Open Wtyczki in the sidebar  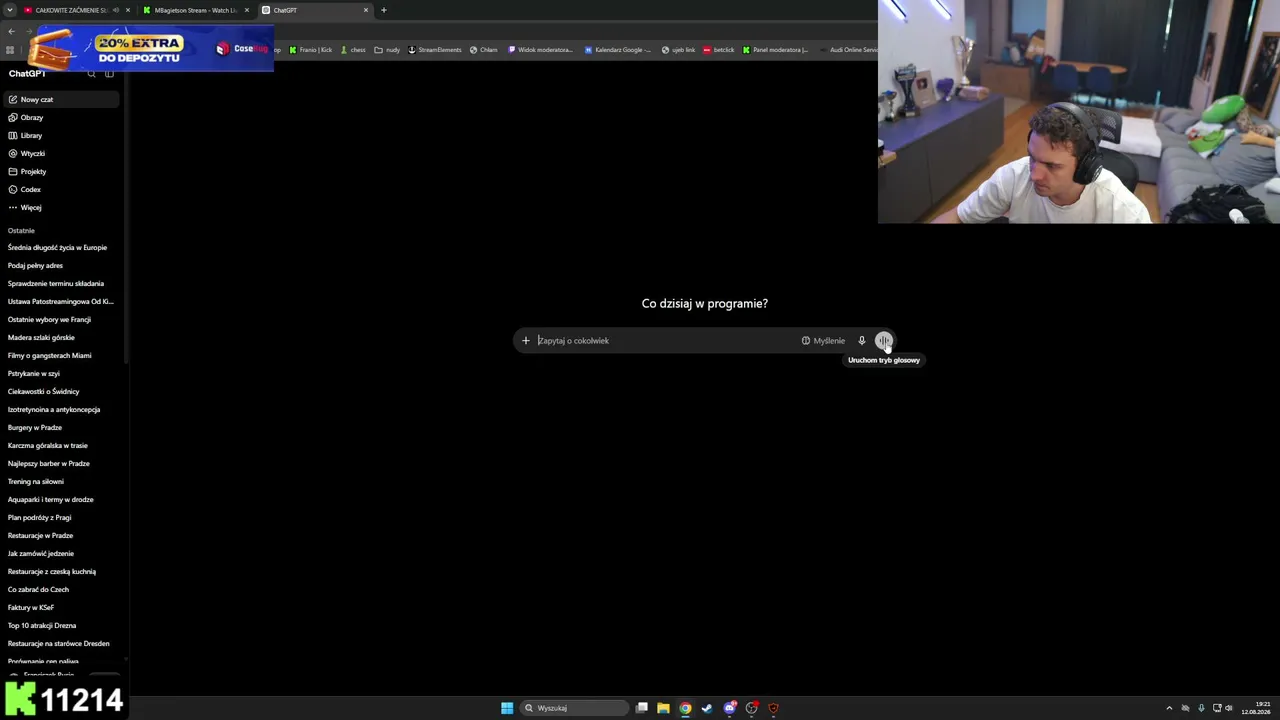[61, 154]
